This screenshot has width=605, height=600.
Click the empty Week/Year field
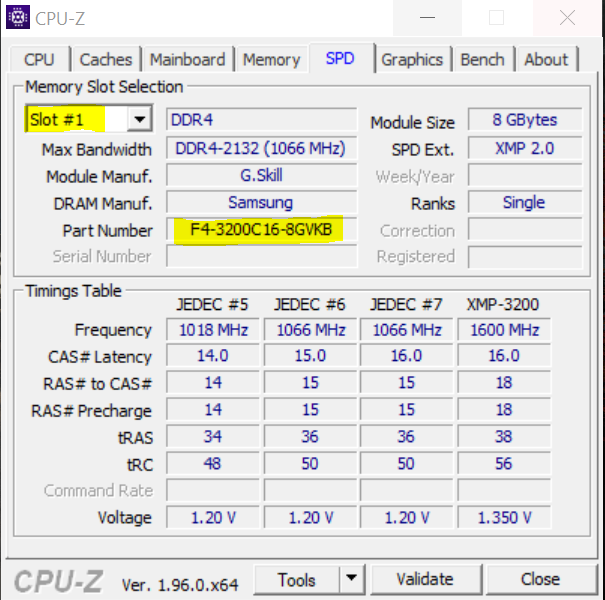[x=525, y=176]
